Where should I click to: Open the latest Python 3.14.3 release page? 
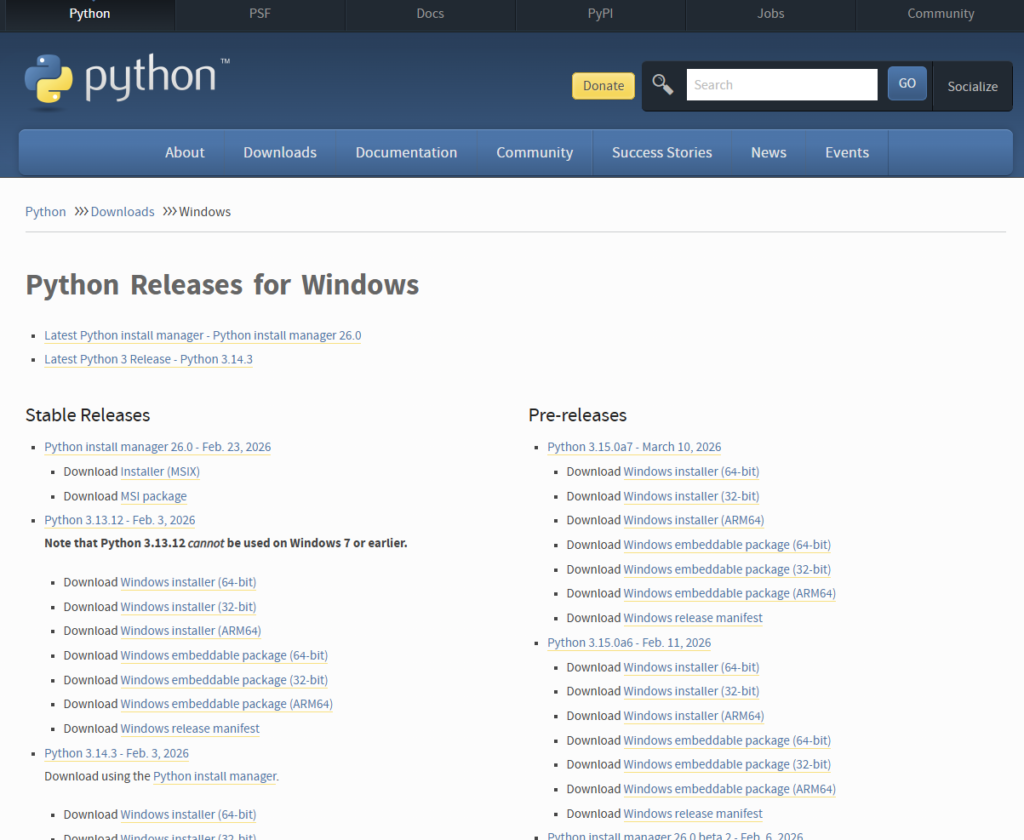pos(148,359)
